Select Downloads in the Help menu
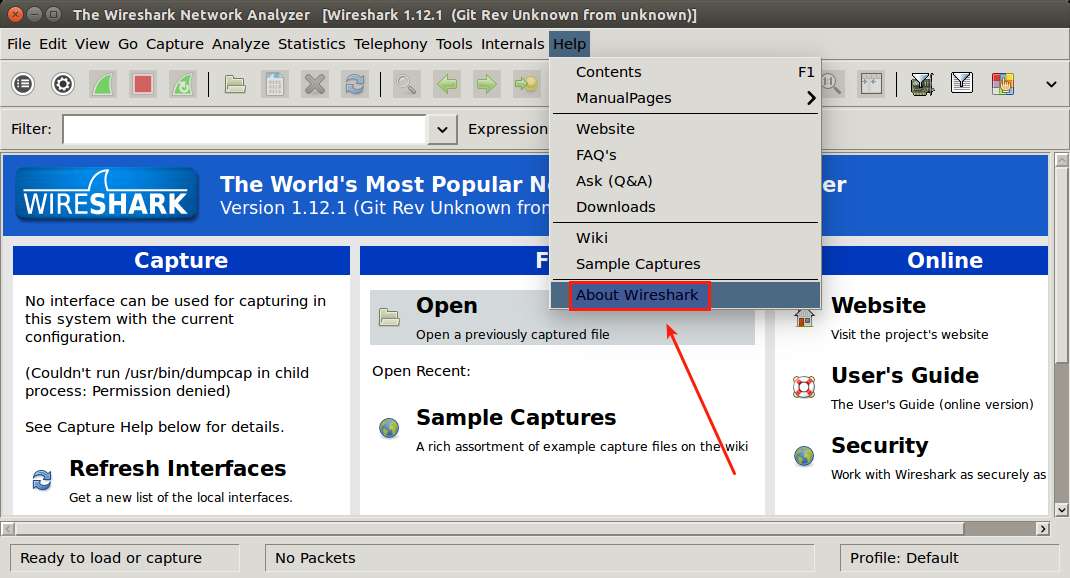This screenshot has width=1070, height=578. coord(685,207)
